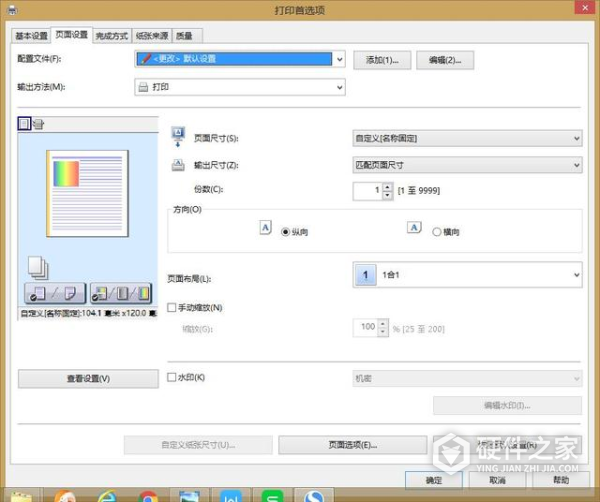The width and height of the screenshot is (600, 502).
Task: Open the 纸张来源 tab
Action: [152, 36]
